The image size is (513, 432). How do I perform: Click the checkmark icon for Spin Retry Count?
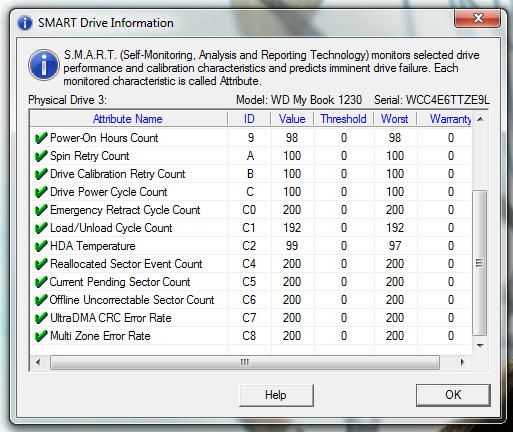(41, 156)
